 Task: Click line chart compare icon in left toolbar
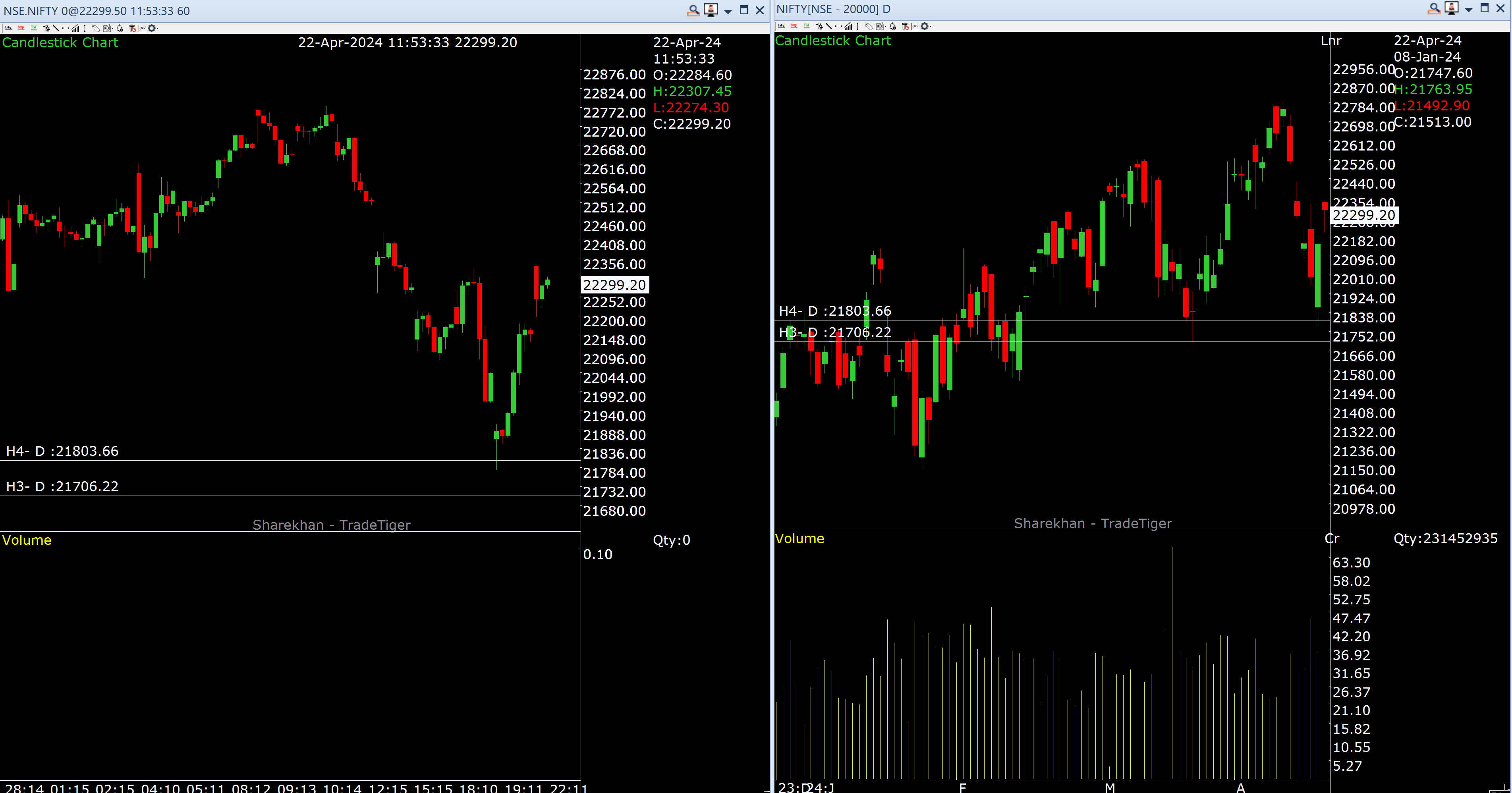pyautogui.click(x=143, y=28)
